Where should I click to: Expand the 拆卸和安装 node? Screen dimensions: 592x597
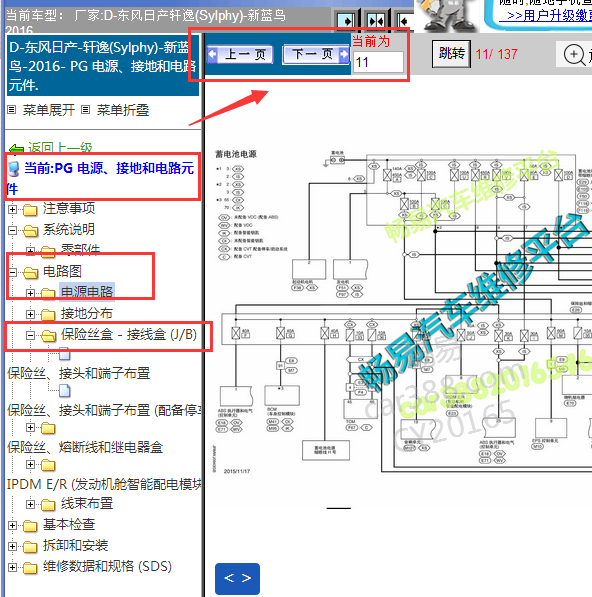(12, 547)
